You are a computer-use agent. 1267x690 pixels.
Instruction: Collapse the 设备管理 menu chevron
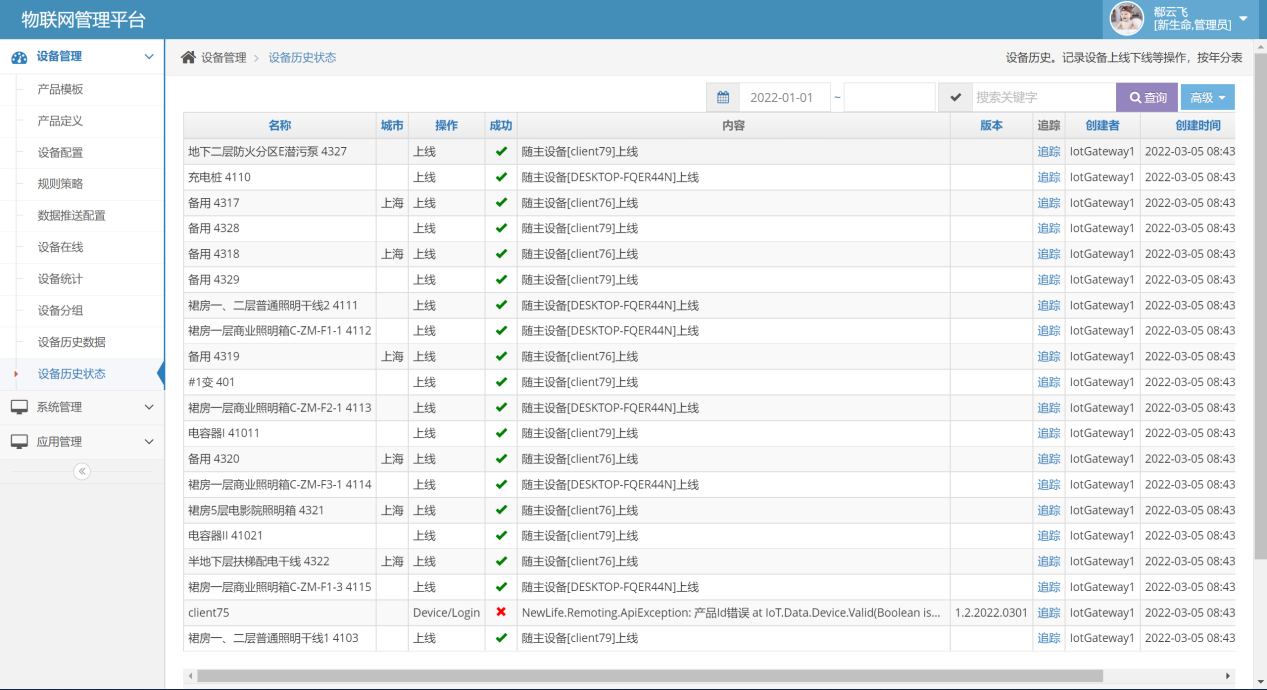point(149,57)
